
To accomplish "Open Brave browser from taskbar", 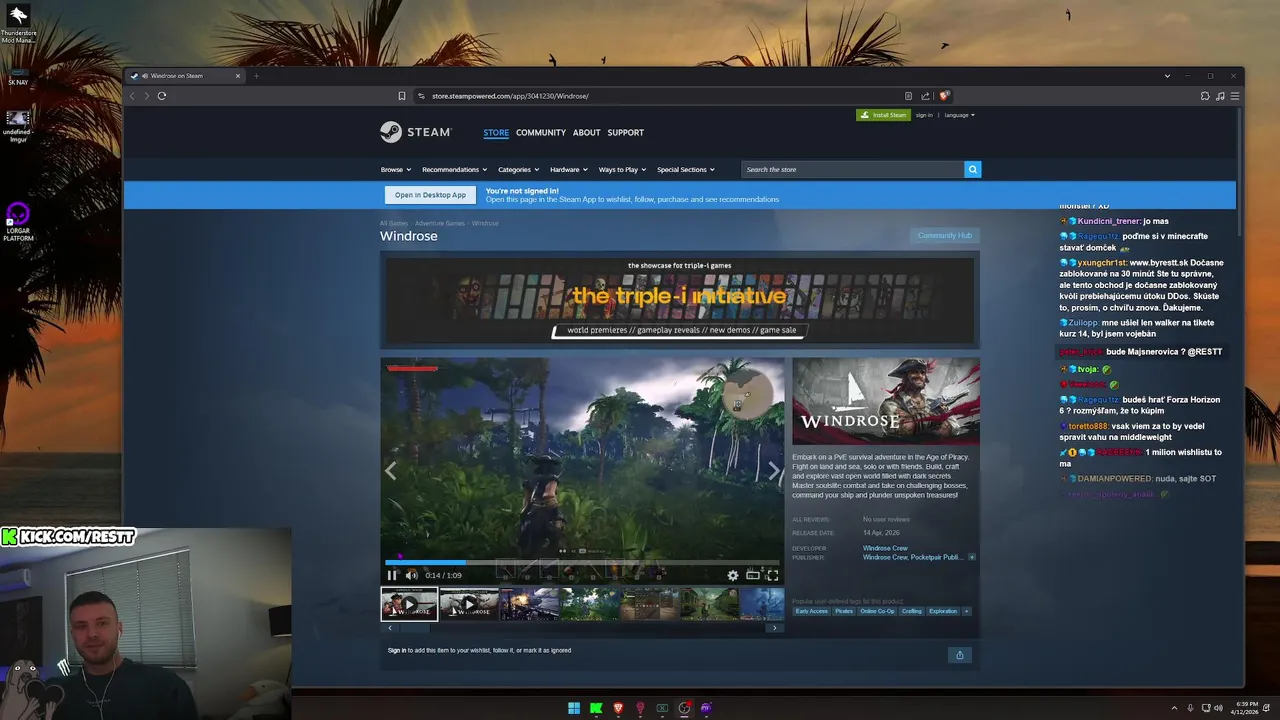I will 618,708.
